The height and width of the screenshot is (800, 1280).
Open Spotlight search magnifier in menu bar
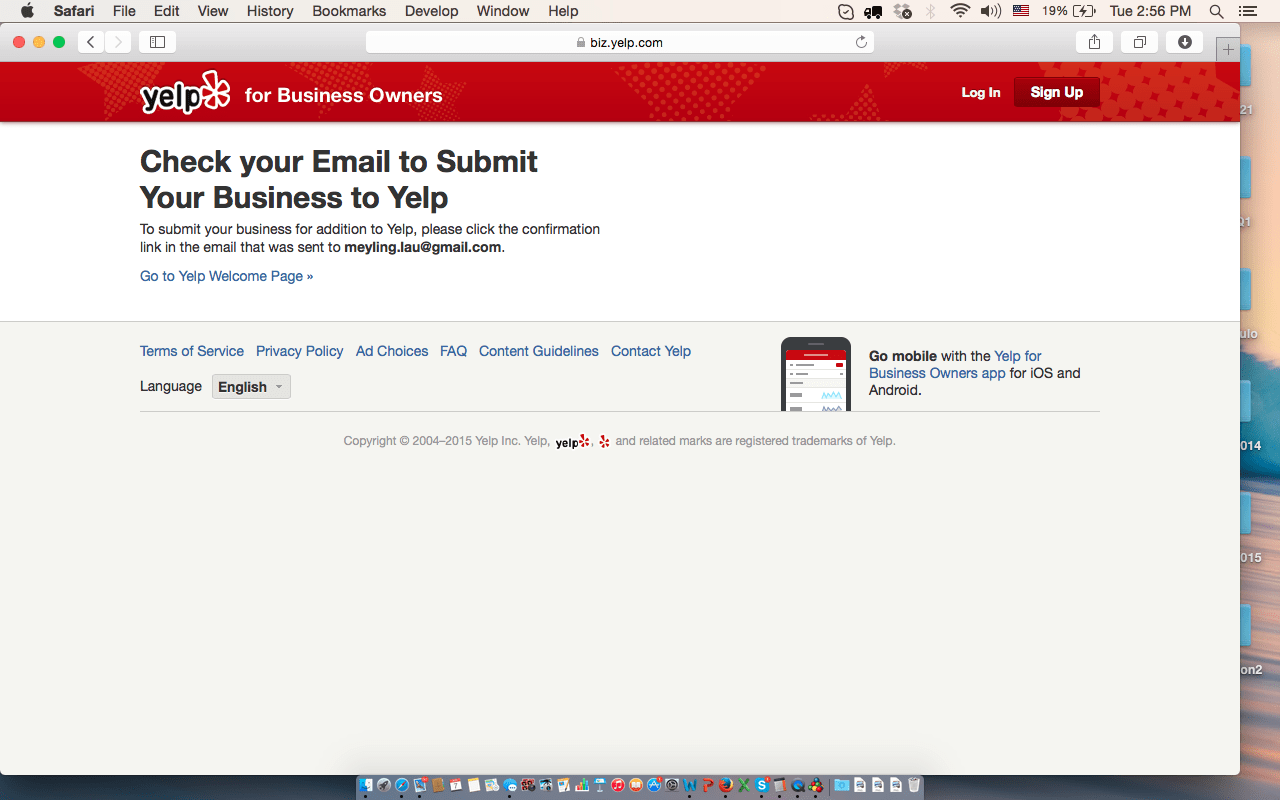1217,11
